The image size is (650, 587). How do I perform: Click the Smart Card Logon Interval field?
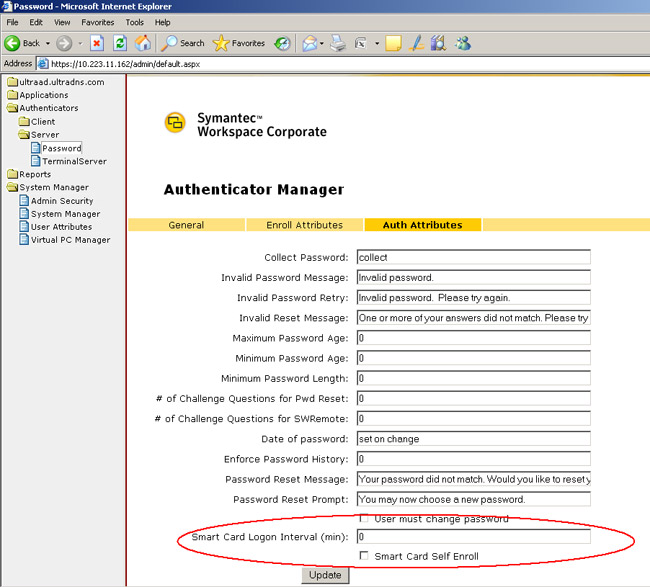point(473,537)
